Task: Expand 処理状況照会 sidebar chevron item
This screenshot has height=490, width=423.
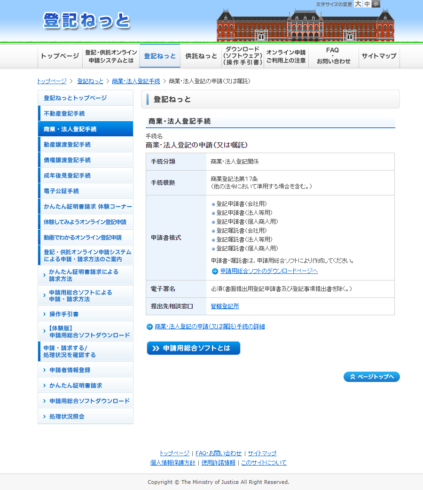Action: coord(86,416)
